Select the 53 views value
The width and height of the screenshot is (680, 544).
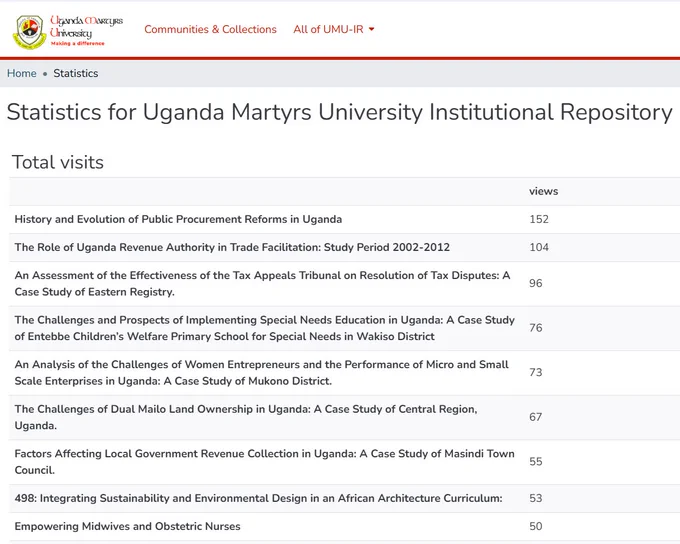point(536,498)
